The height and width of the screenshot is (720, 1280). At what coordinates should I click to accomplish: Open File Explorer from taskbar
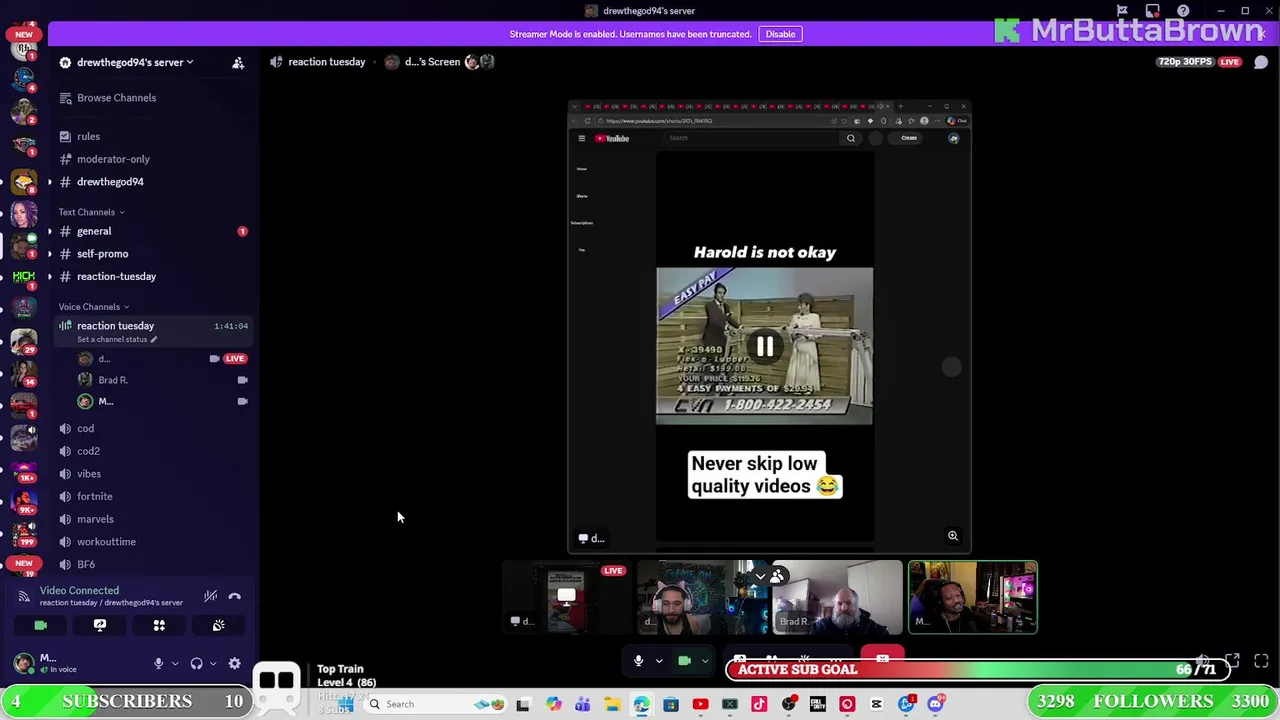(x=612, y=705)
